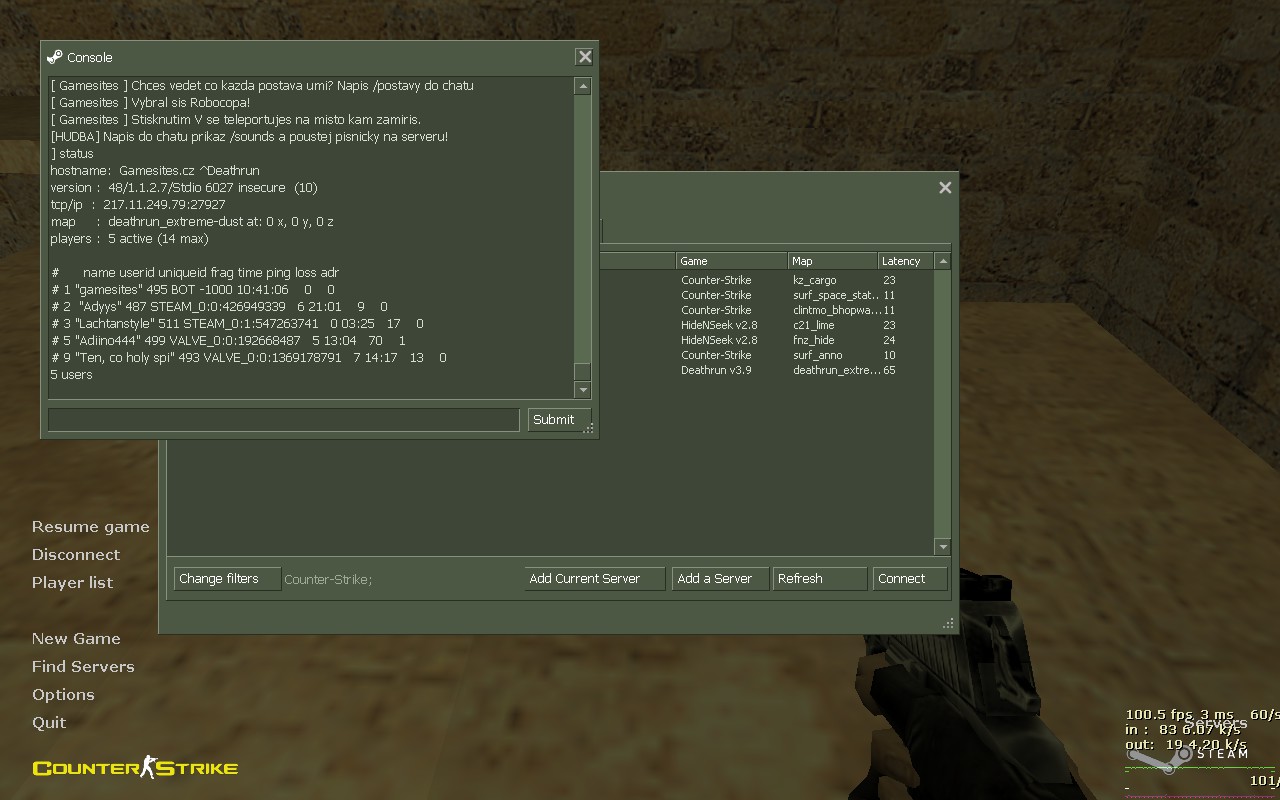Click the console command input field

[x=283, y=420]
